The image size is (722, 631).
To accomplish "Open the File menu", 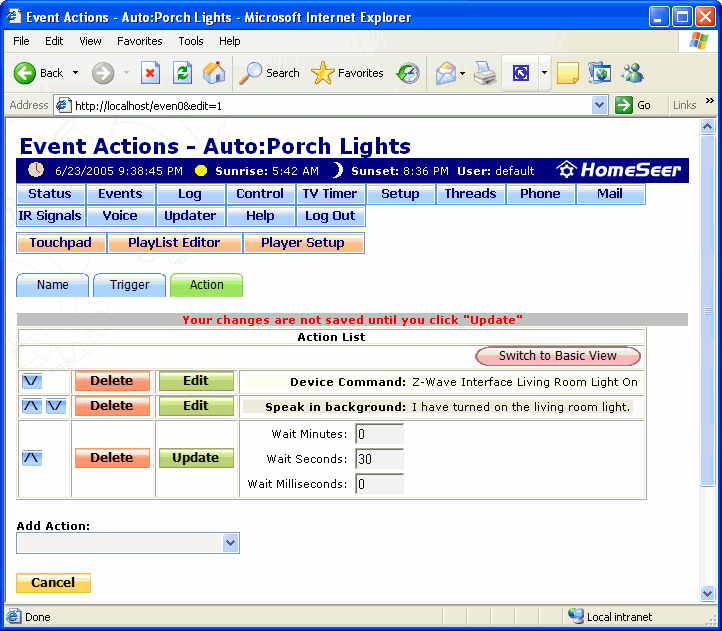I will 21,41.
